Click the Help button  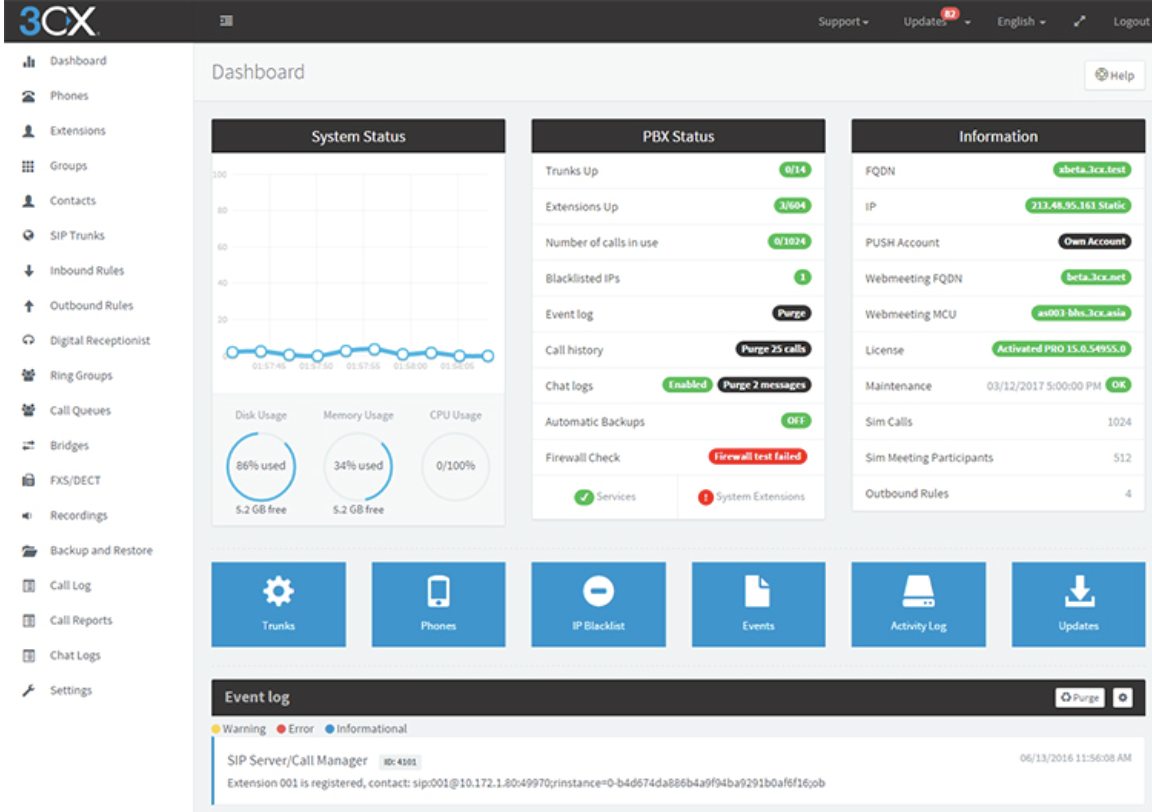pyautogui.click(x=1115, y=75)
